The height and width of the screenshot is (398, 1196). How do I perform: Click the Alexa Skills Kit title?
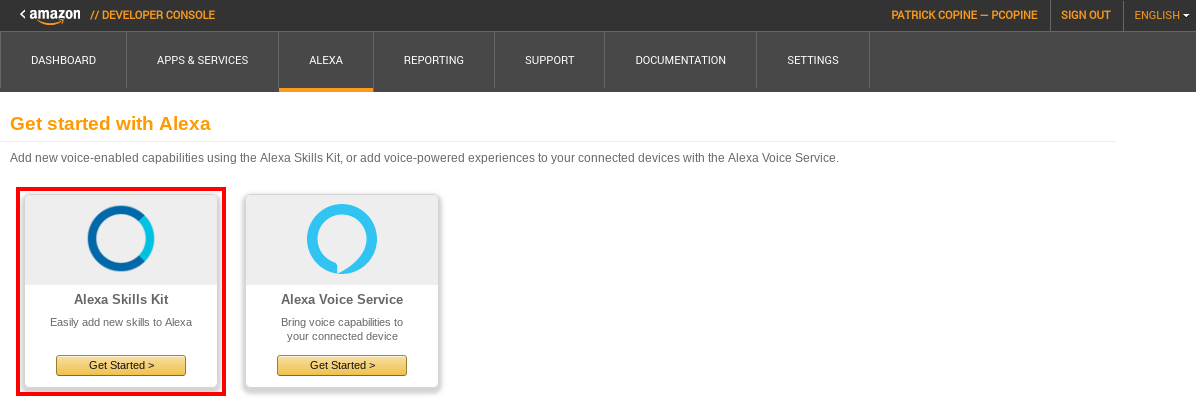121,300
